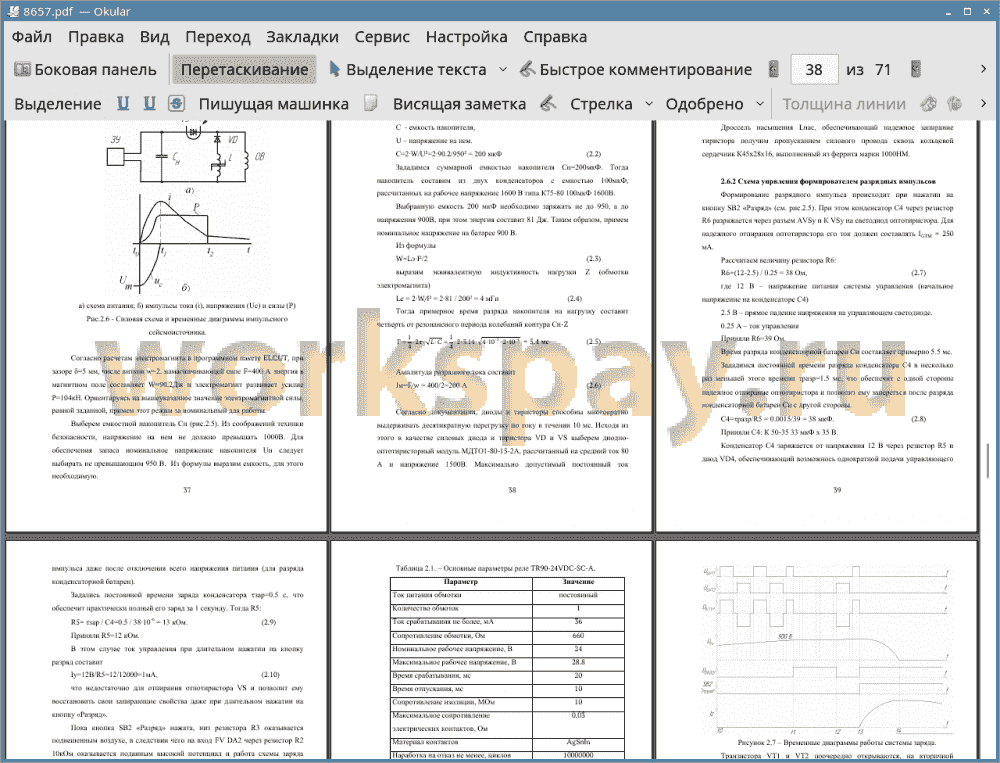Select the squiggly underline annotation tool
This screenshot has height=763, width=1000.
(x=149, y=103)
